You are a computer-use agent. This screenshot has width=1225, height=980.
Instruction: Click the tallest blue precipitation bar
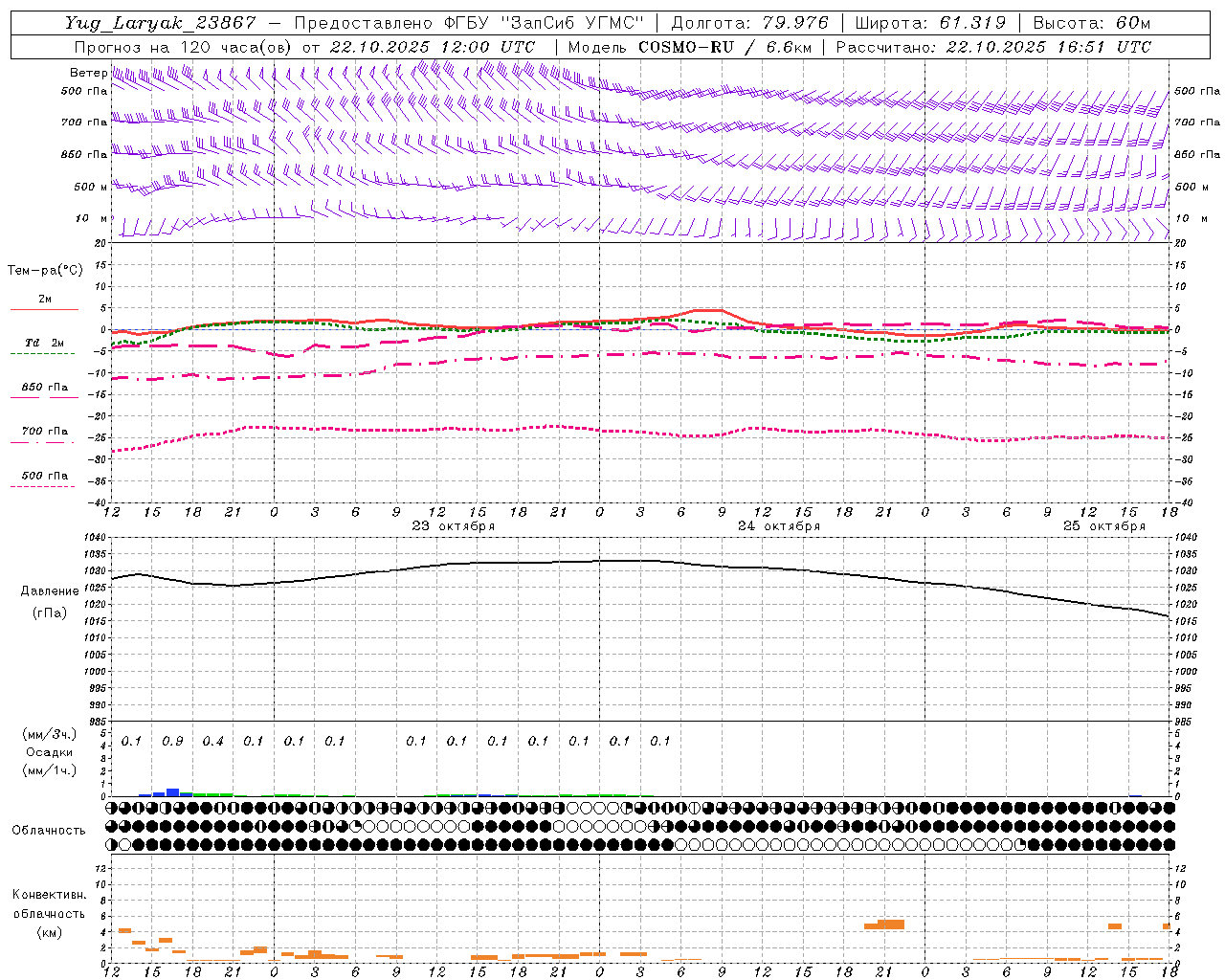pos(172,792)
